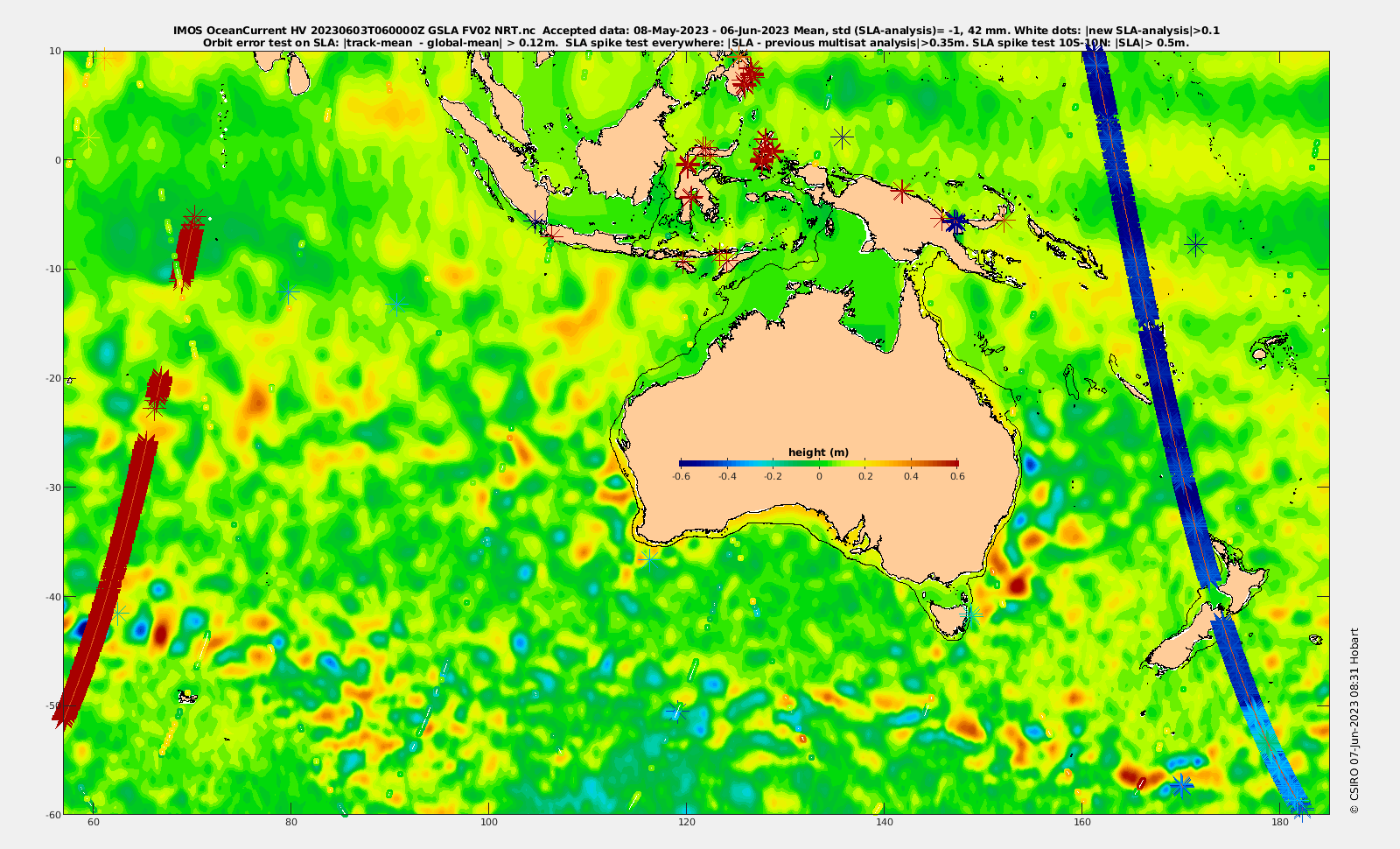
Task: Click the y-axis tick label 10
Action: [55, 51]
